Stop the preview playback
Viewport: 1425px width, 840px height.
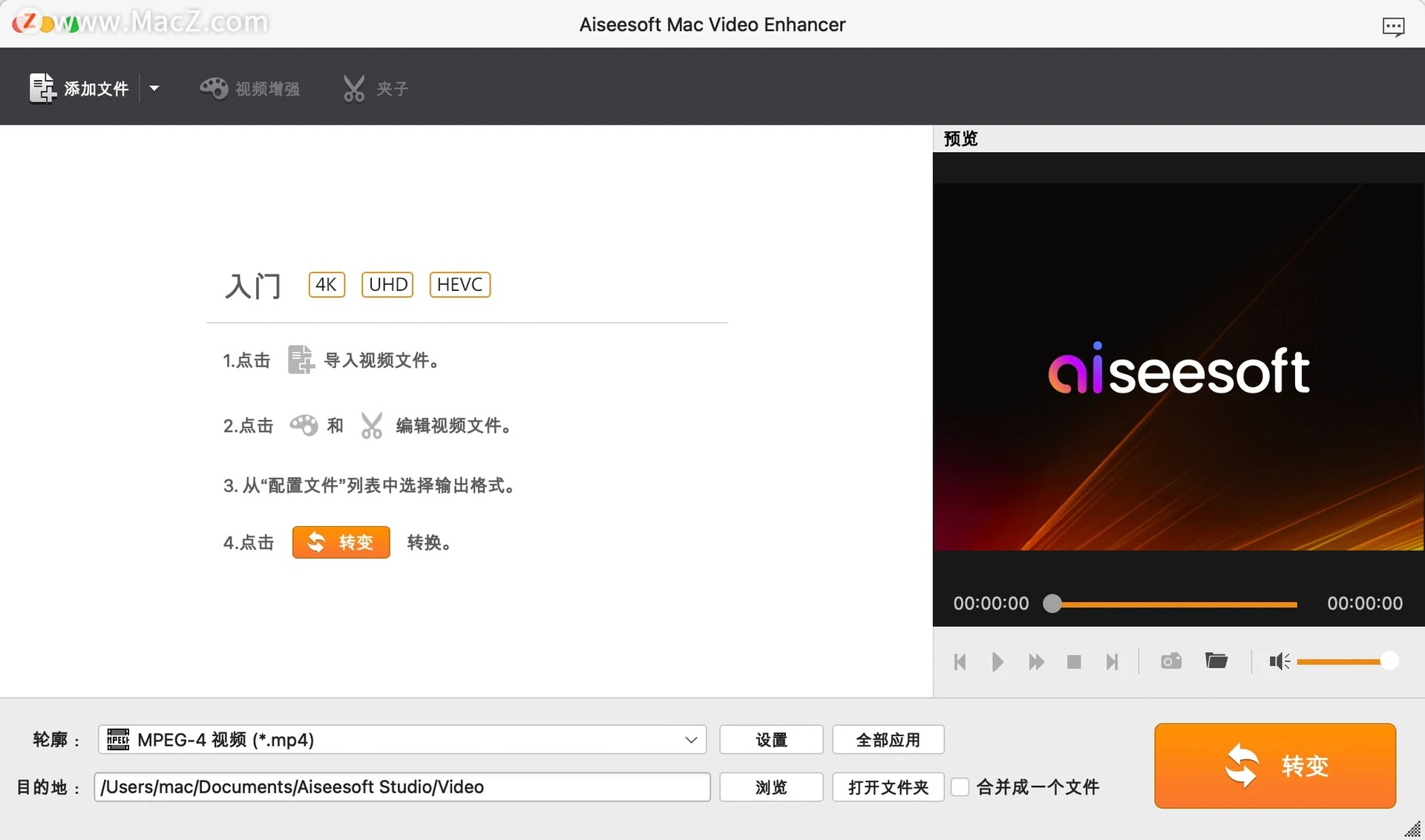tap(1073, 661)
